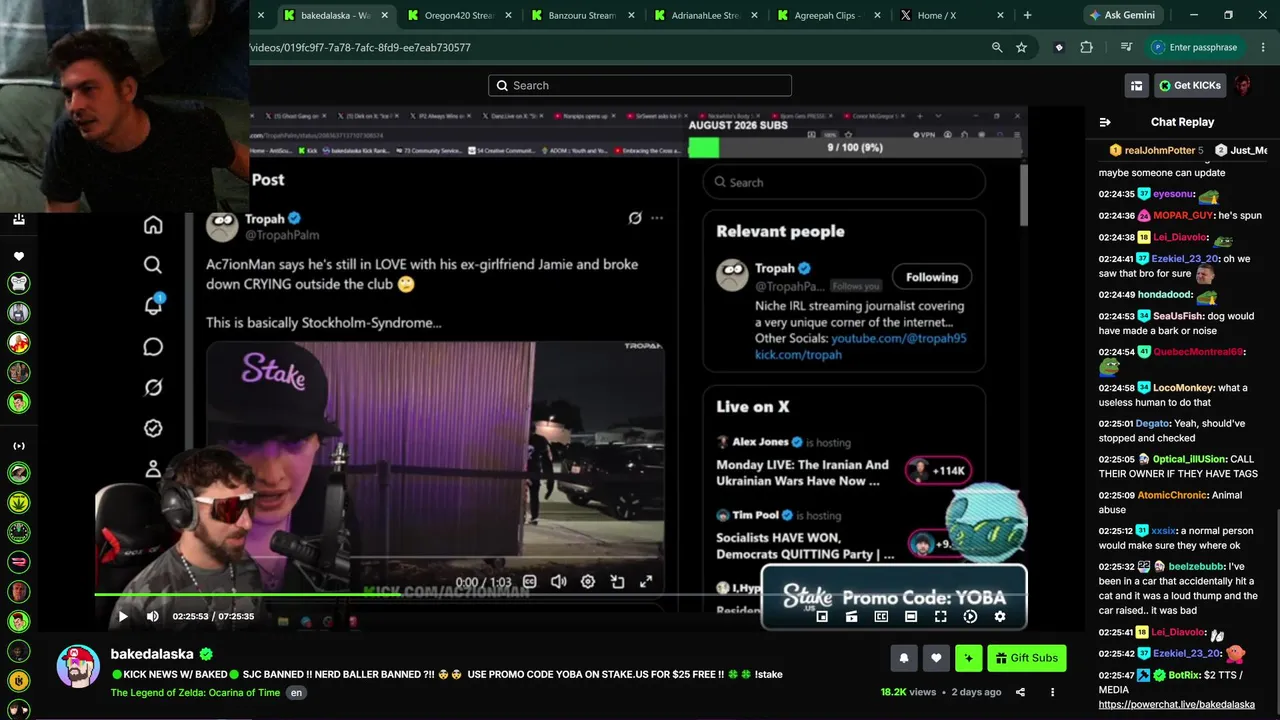Seek along the Kick video progress bar

(x=561, y=594)
